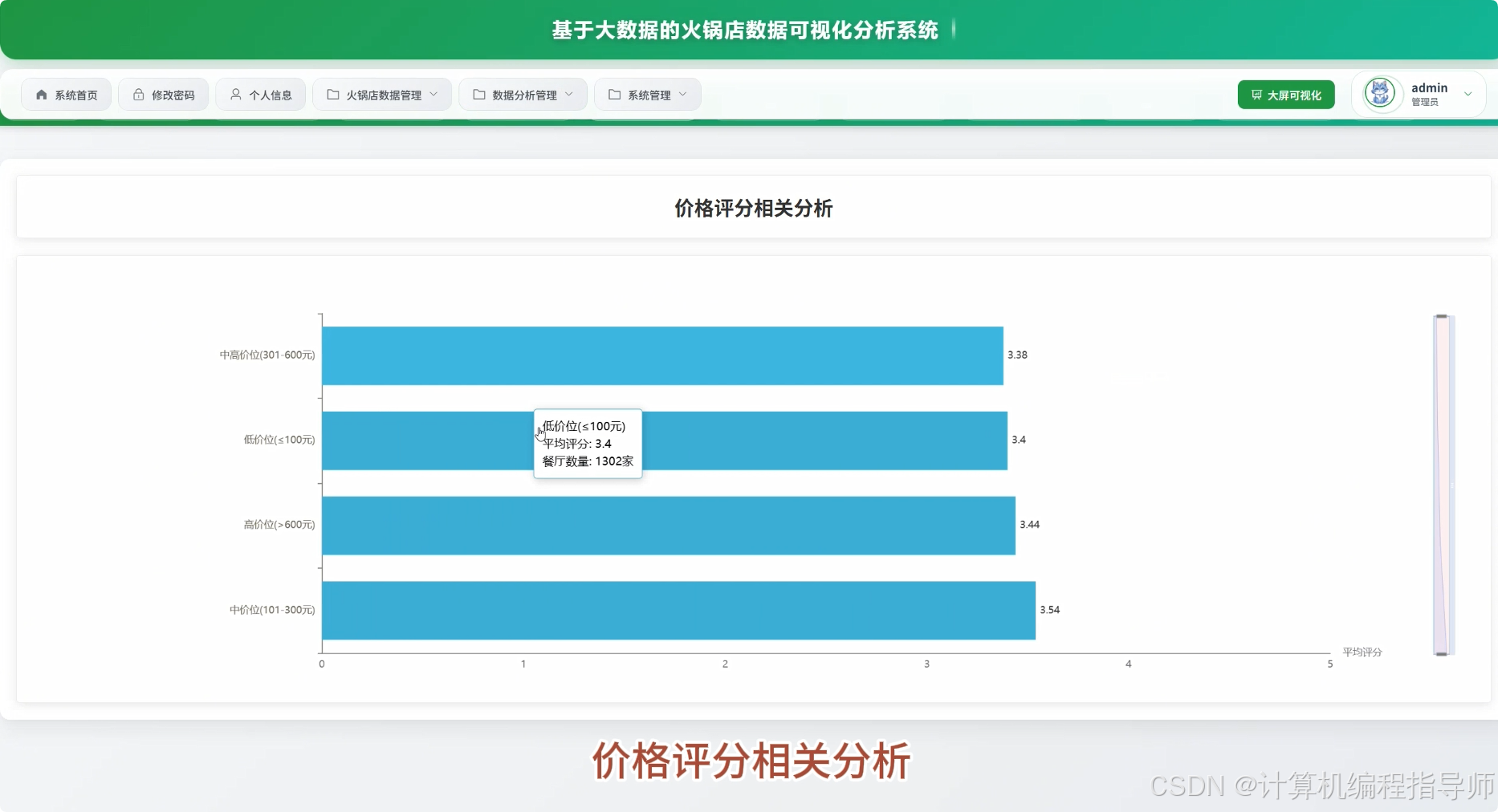This screenshot has height=812, width=1498.
Task: Expand the 数据分析管理 chevron
Action: tap(570, 95)
